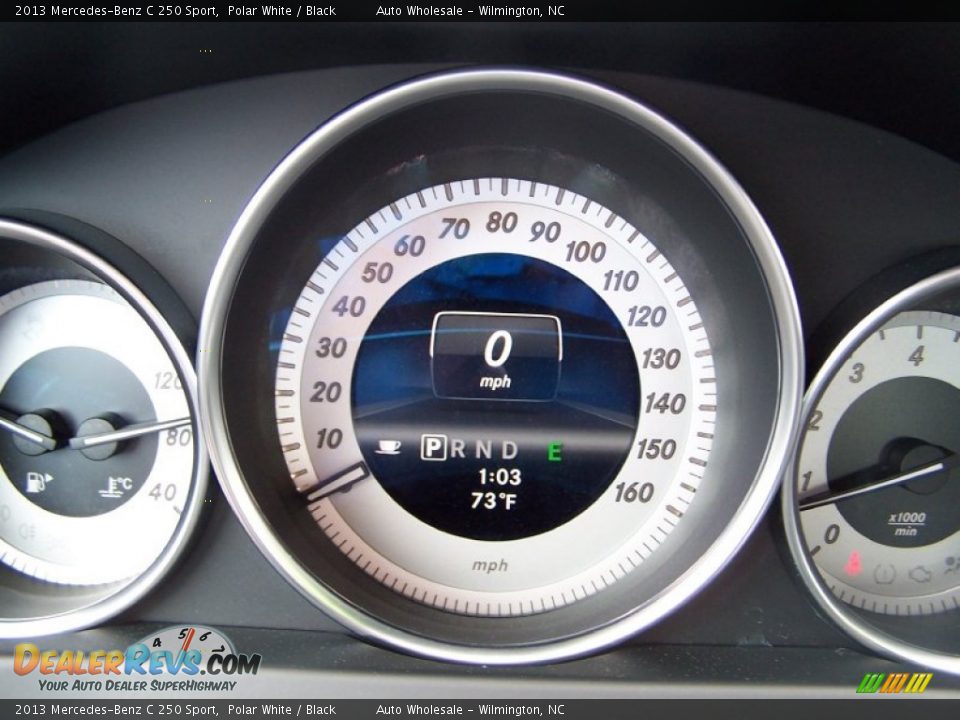Click the top caption 2013 Mercedes-Benz C 250 Sport
This screenshot has width=960, height=720.
116,10
